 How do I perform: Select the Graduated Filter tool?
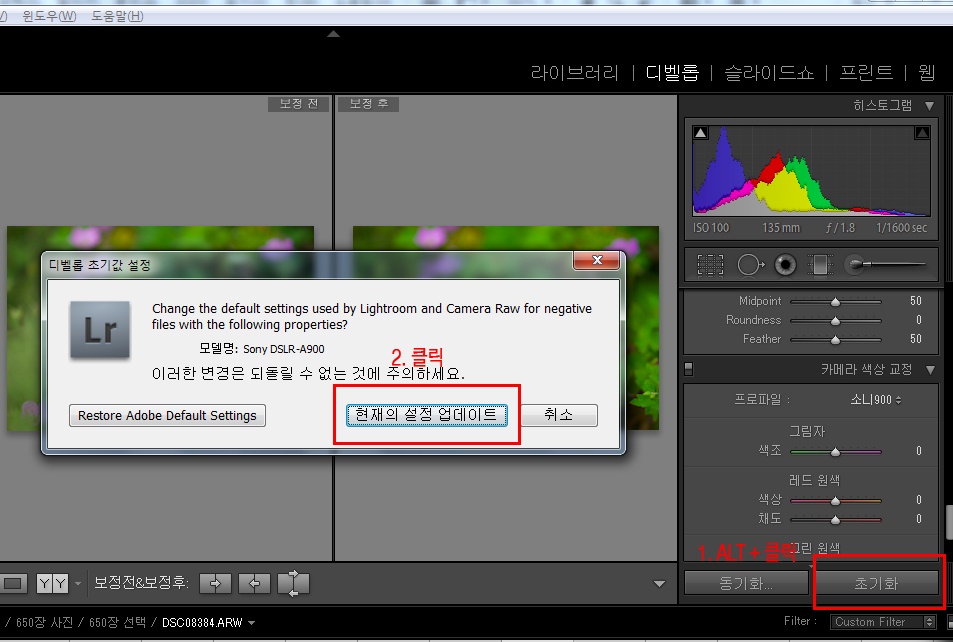click(821, 264)
